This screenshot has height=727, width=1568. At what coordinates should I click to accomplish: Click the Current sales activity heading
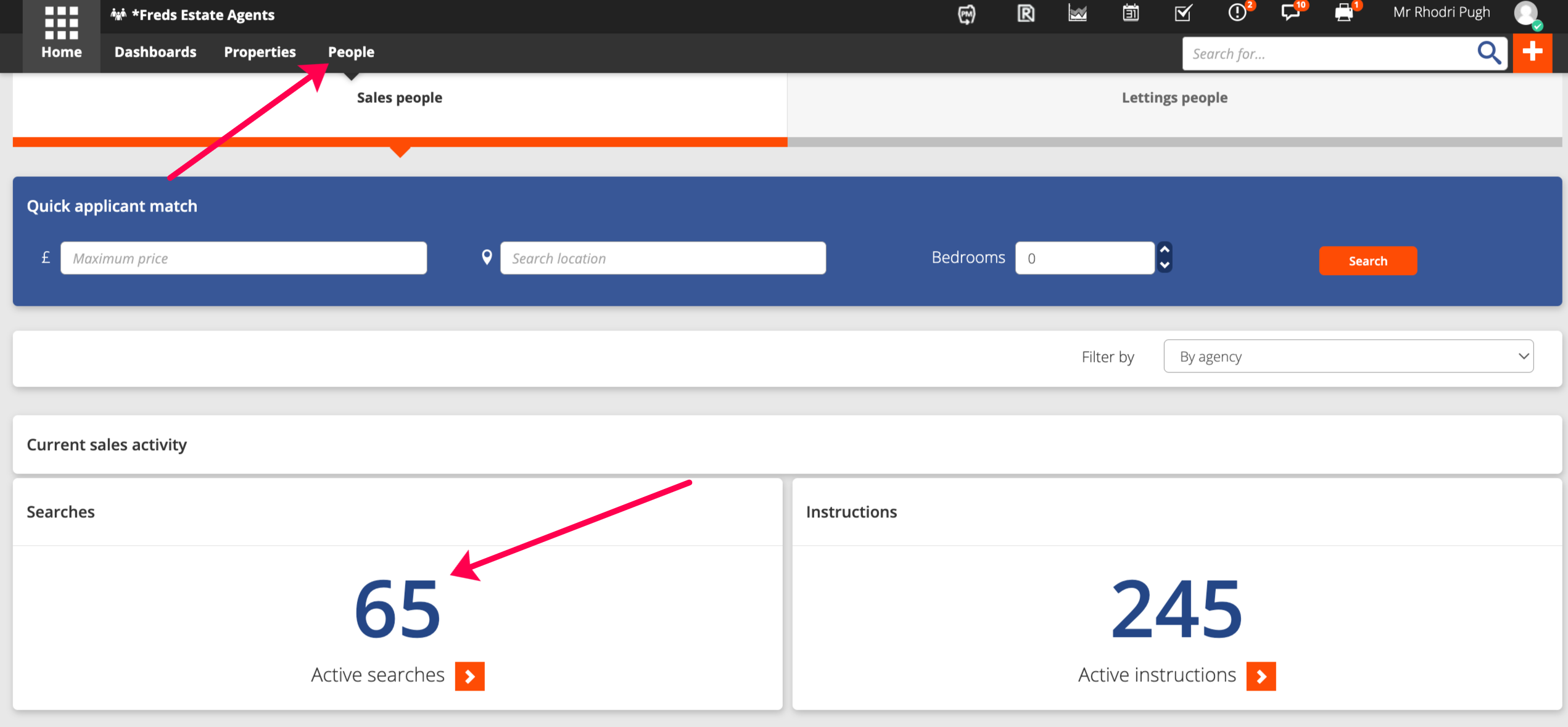pos(107,445)
